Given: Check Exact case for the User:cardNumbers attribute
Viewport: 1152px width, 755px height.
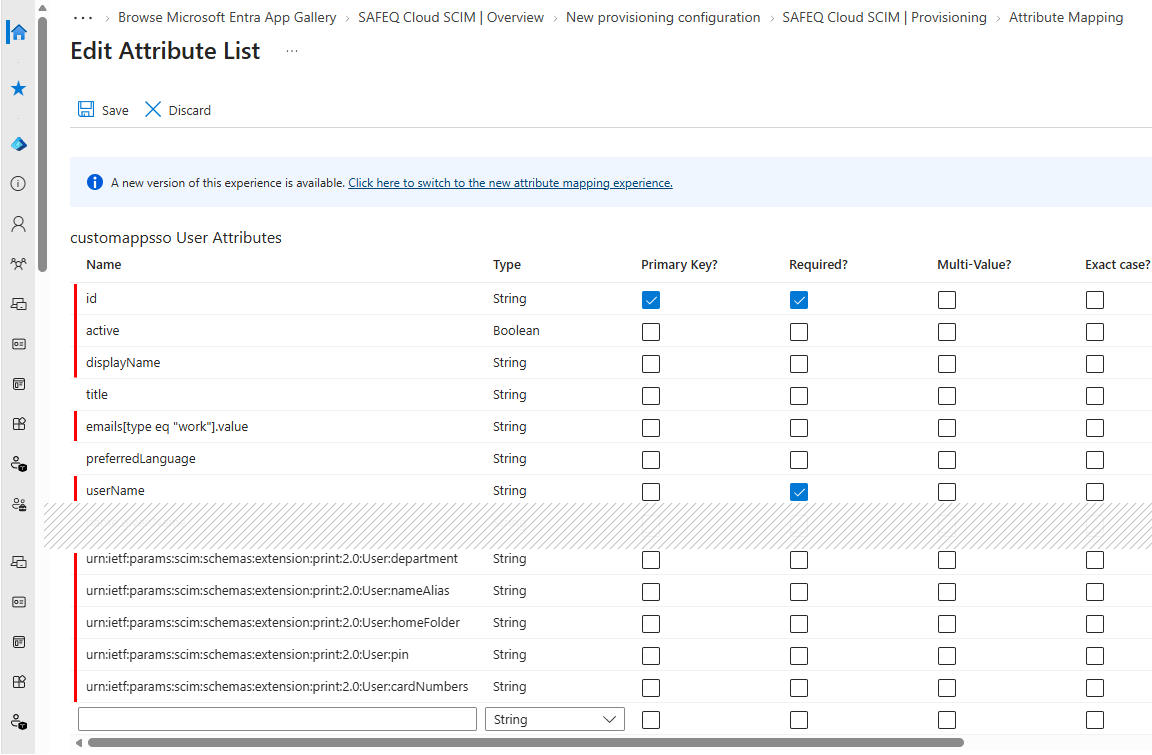Looking at the screenshot, I should pyautogui.click(x=1095, y=687).
